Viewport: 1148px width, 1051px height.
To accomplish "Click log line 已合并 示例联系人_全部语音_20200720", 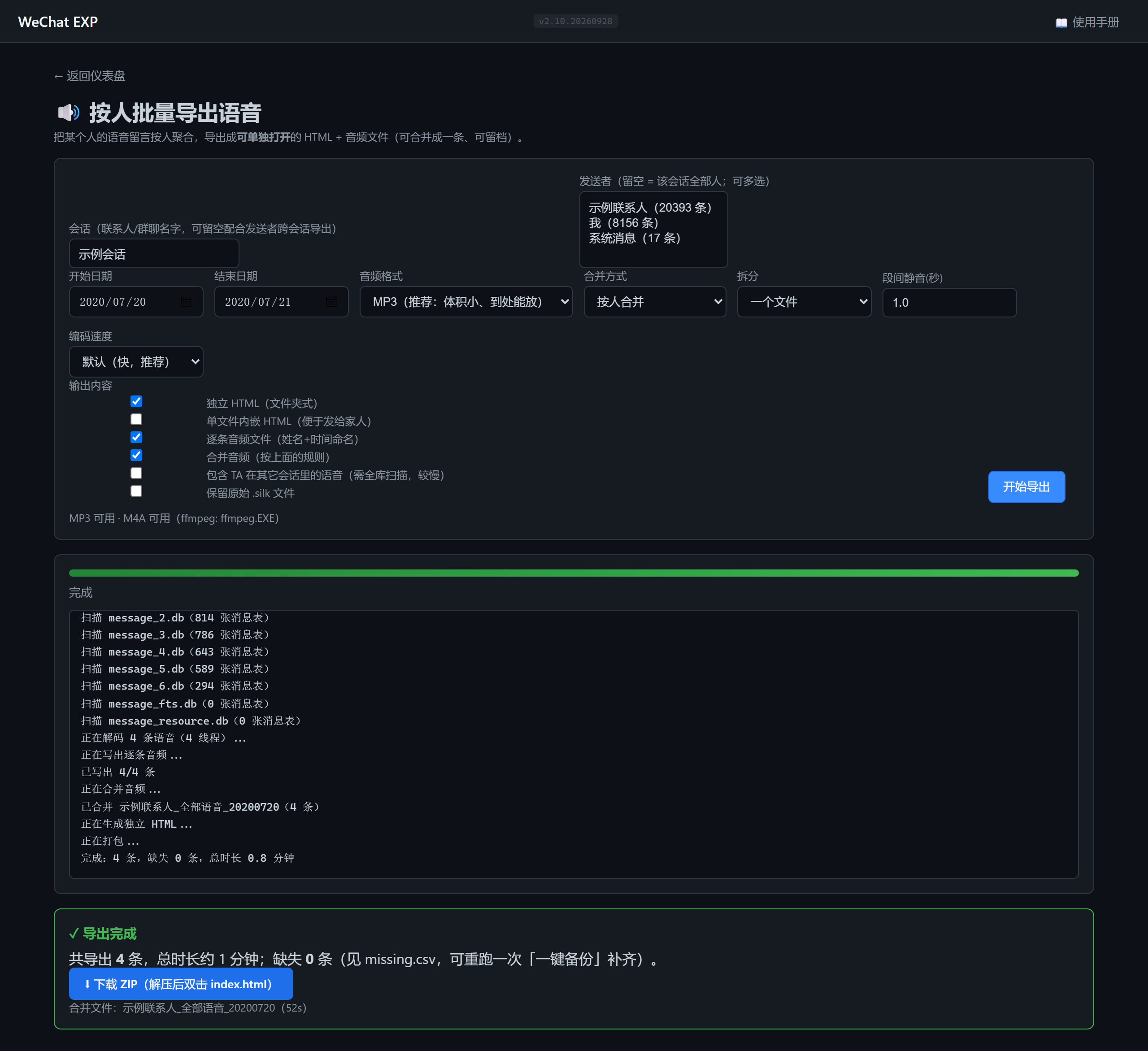I will point(200,808).
